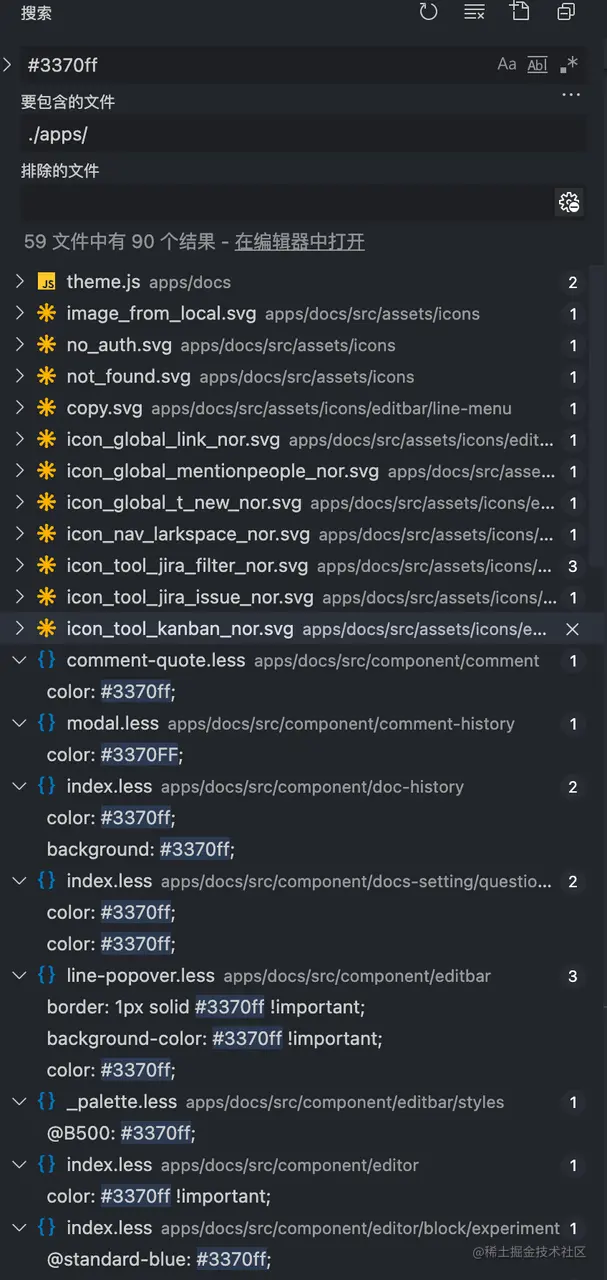
Task: Click the files to exclude field
Action: coord(288,203)
